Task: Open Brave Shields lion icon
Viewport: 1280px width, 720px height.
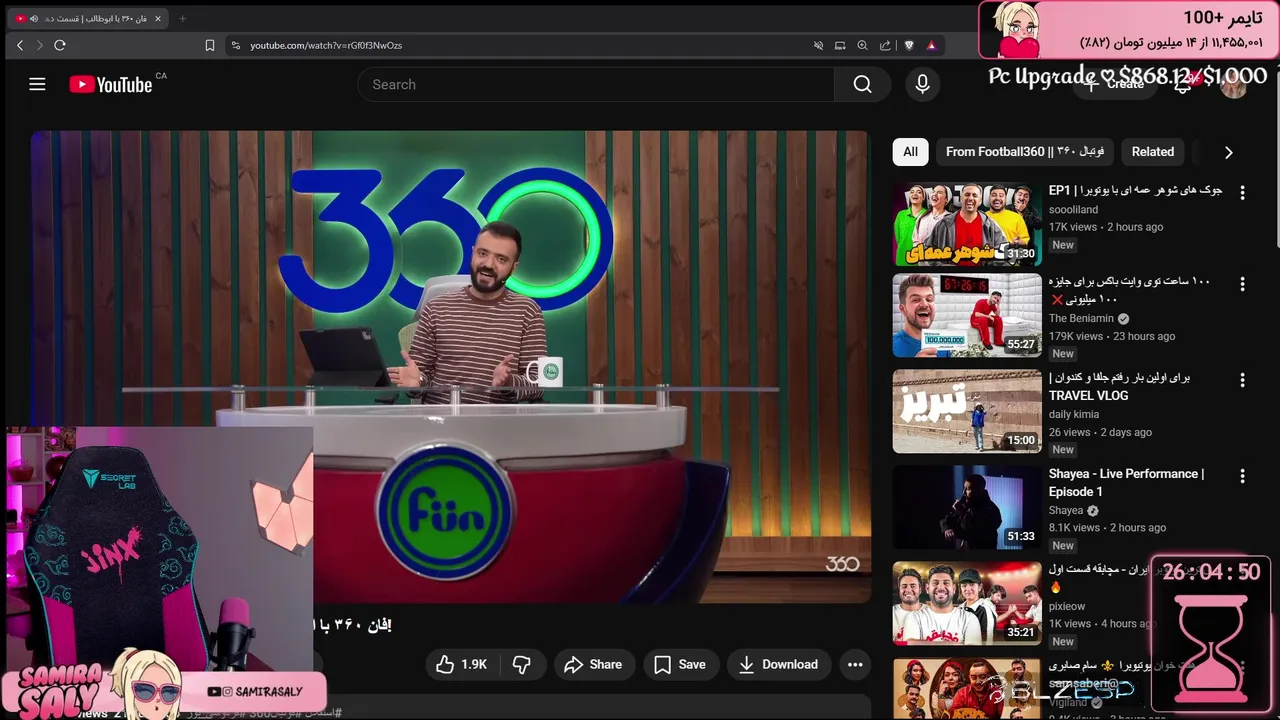Action: click(x=909, y=45)
